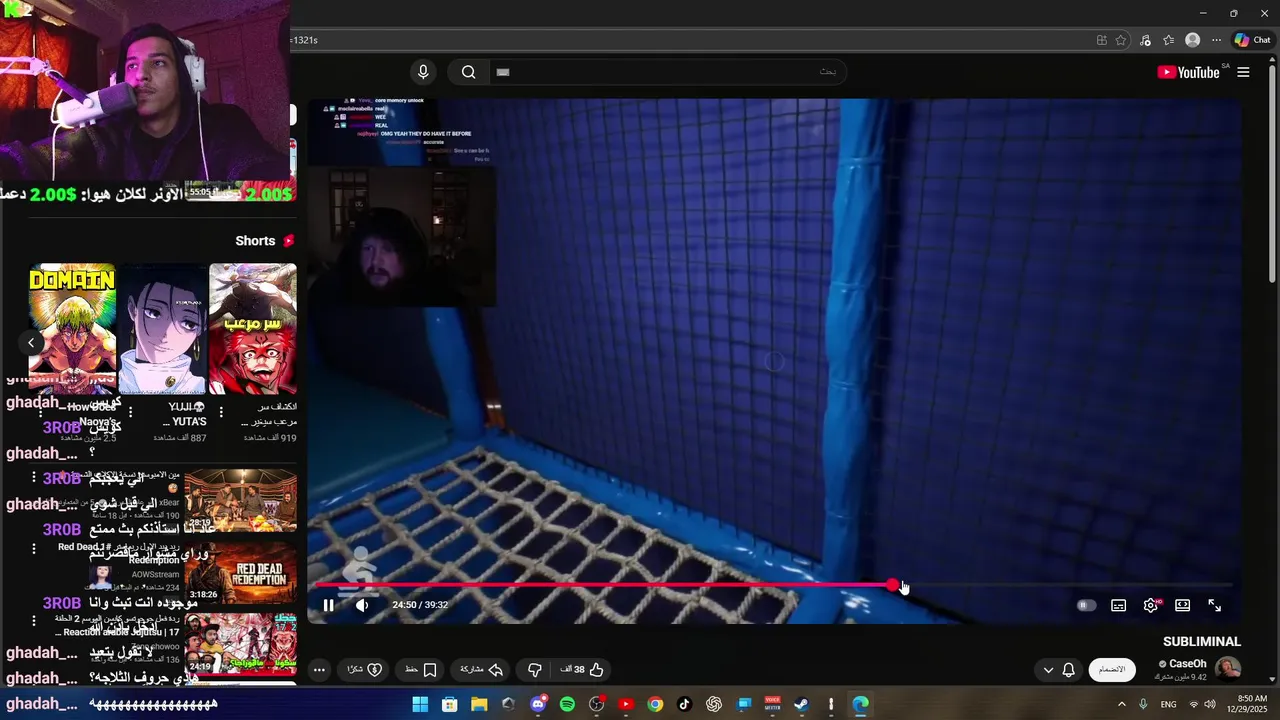This screenshot has width=1280, height=720.
Task: Open the YouTube hamburger guide menu
Action: 1243,72
